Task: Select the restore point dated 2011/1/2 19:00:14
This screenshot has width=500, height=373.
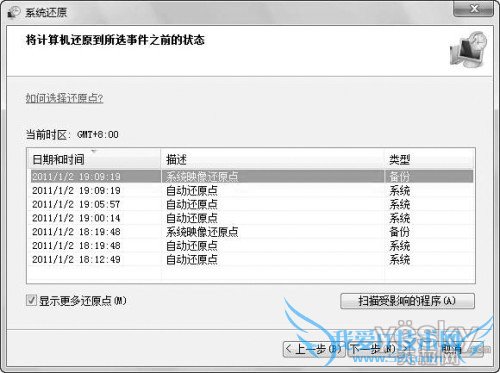Action: 252,218
